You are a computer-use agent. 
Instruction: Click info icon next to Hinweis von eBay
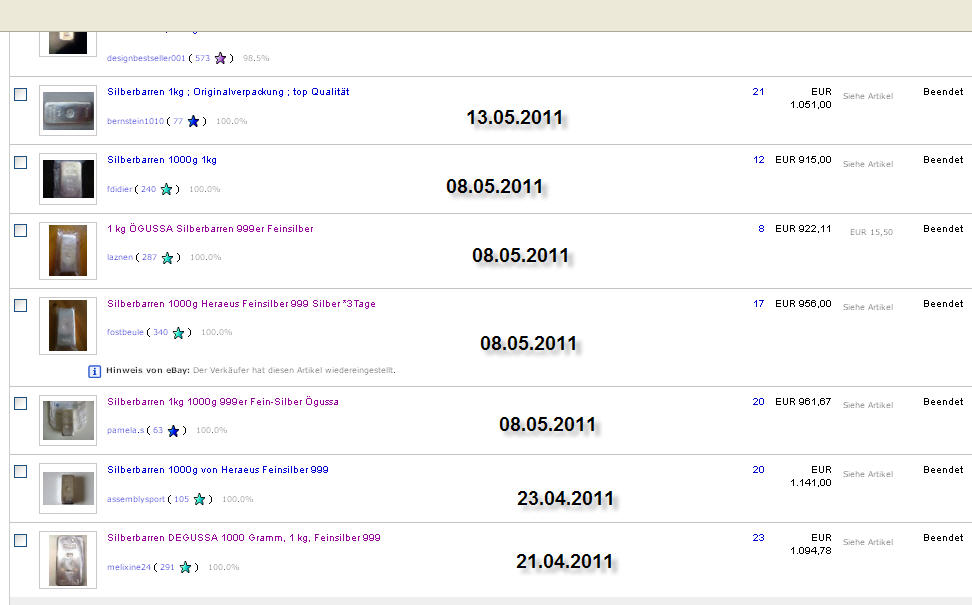[94, 371]
